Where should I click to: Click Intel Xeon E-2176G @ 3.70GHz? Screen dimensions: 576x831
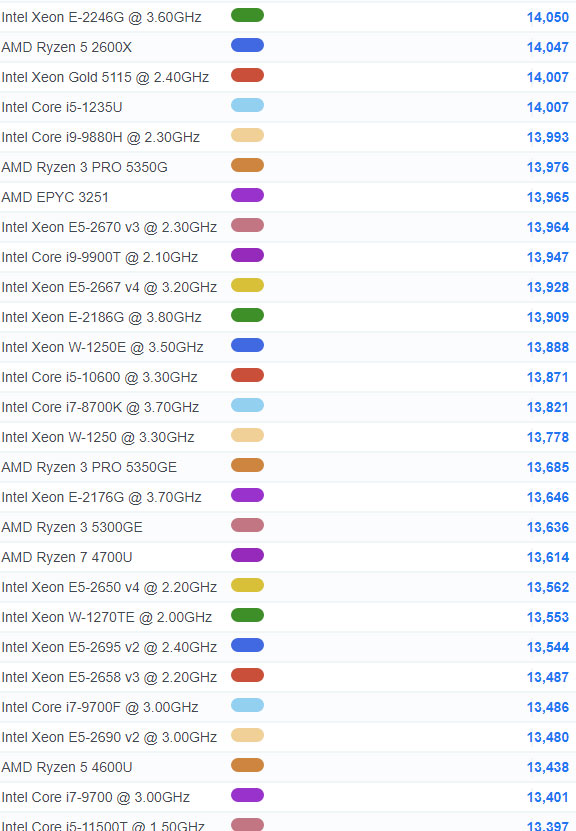[101, 497]
